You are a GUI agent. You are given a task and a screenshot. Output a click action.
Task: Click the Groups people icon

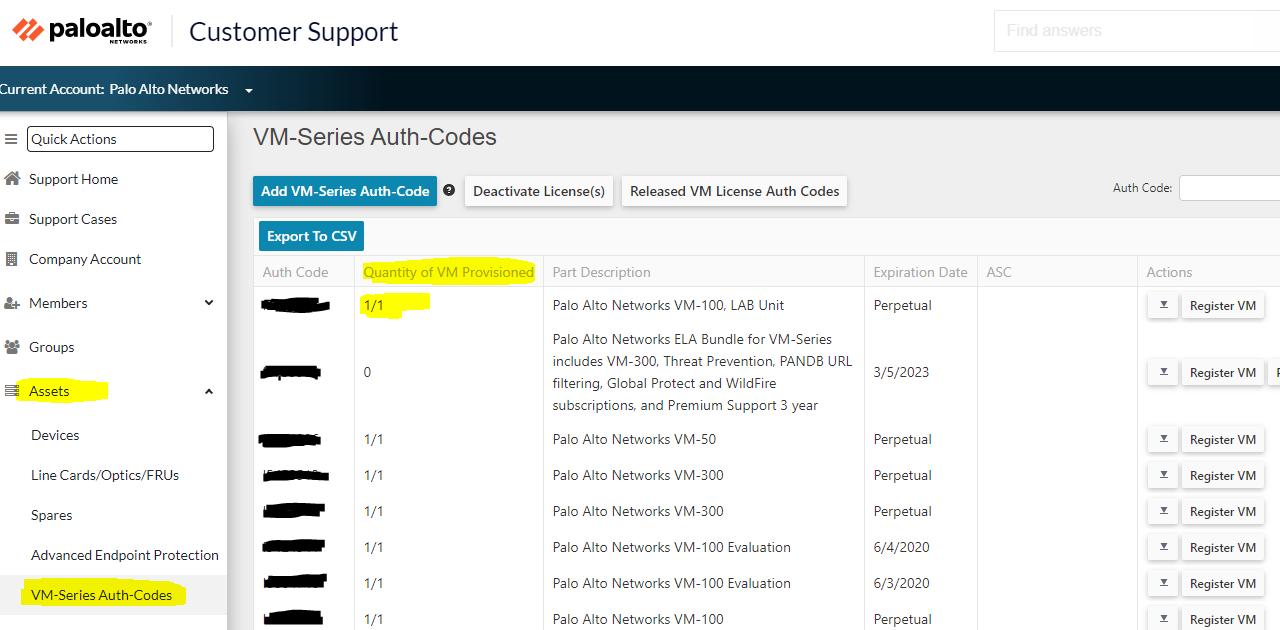[12, 347]
